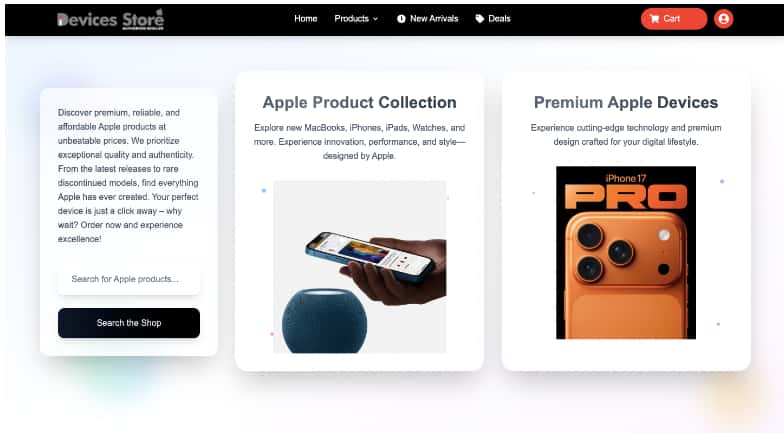Click the clock icon beside New Arrivals
784x433 pixels.
(401, 19)
